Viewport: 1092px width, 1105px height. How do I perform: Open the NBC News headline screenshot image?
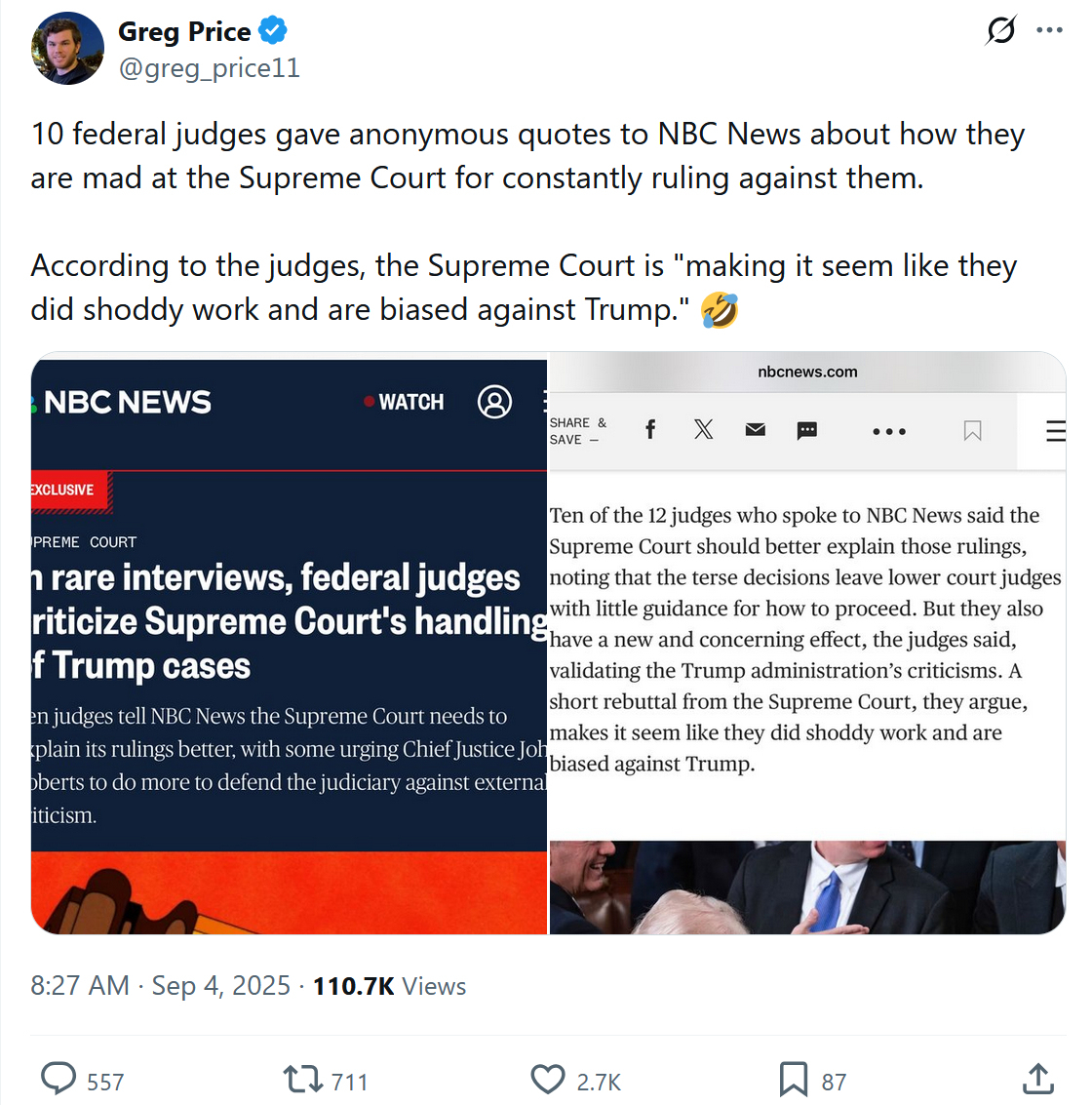(x=289, y=643)
